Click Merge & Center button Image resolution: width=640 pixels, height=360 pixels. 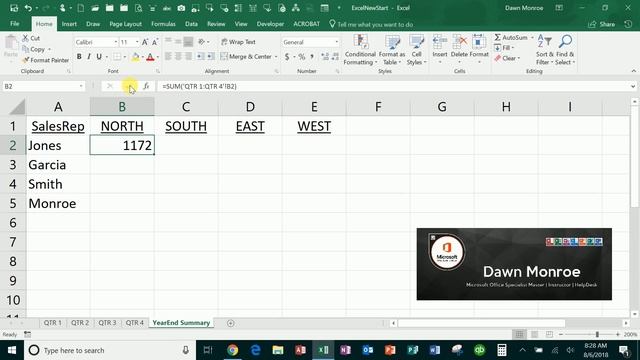point(246,57)
